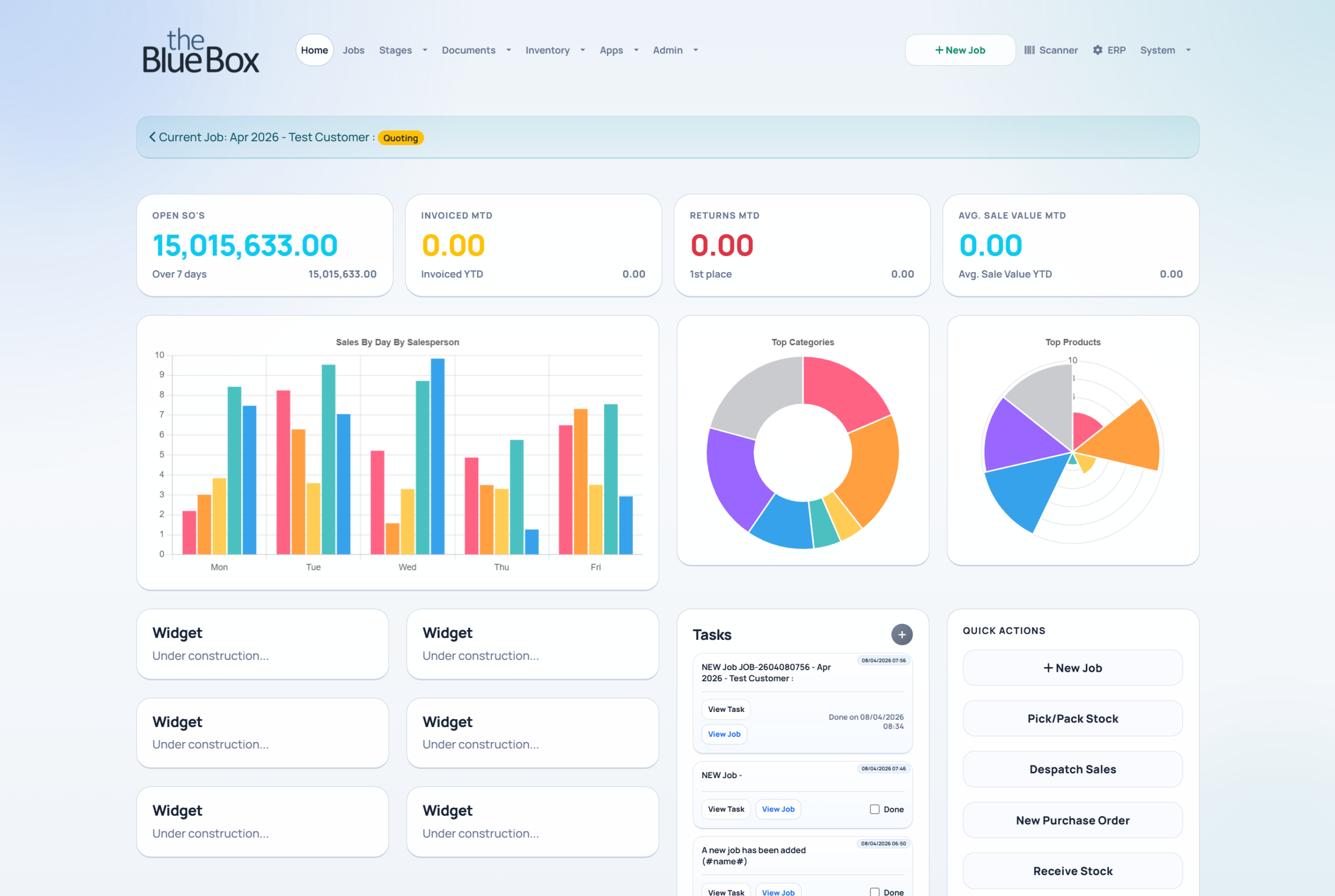This screenshot has height=896, width=1335.
Task: Check Done for 'A new job has been added'
Action: point(875,891)
